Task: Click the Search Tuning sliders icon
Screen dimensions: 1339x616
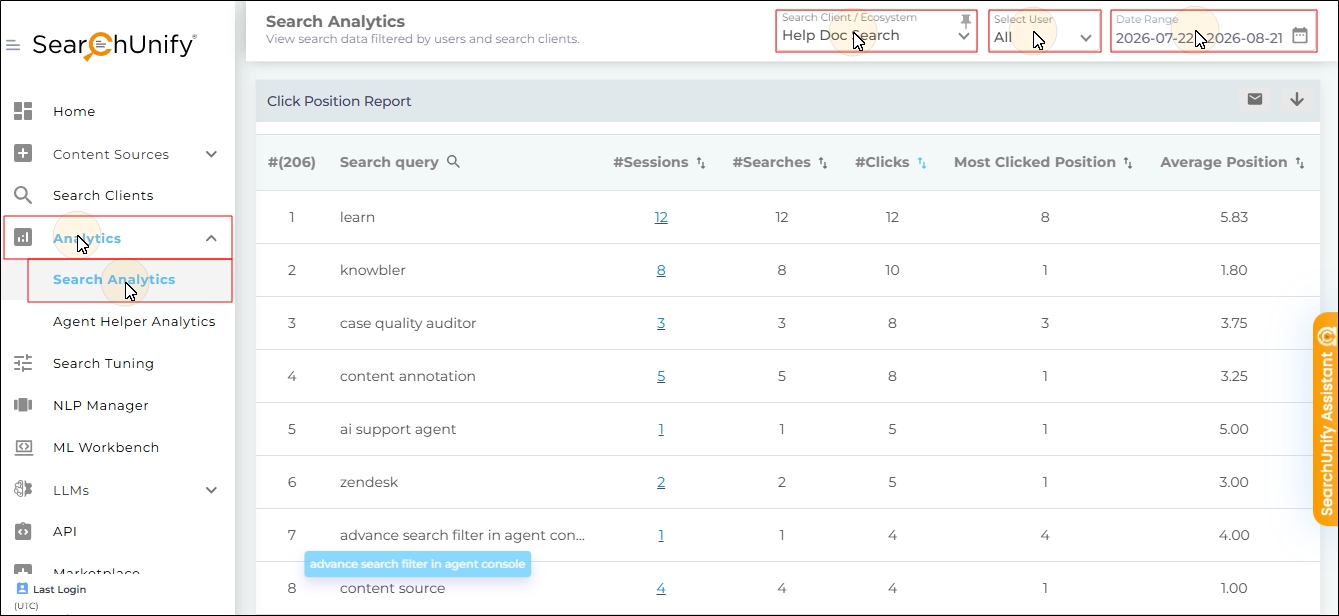Action: 23,363
